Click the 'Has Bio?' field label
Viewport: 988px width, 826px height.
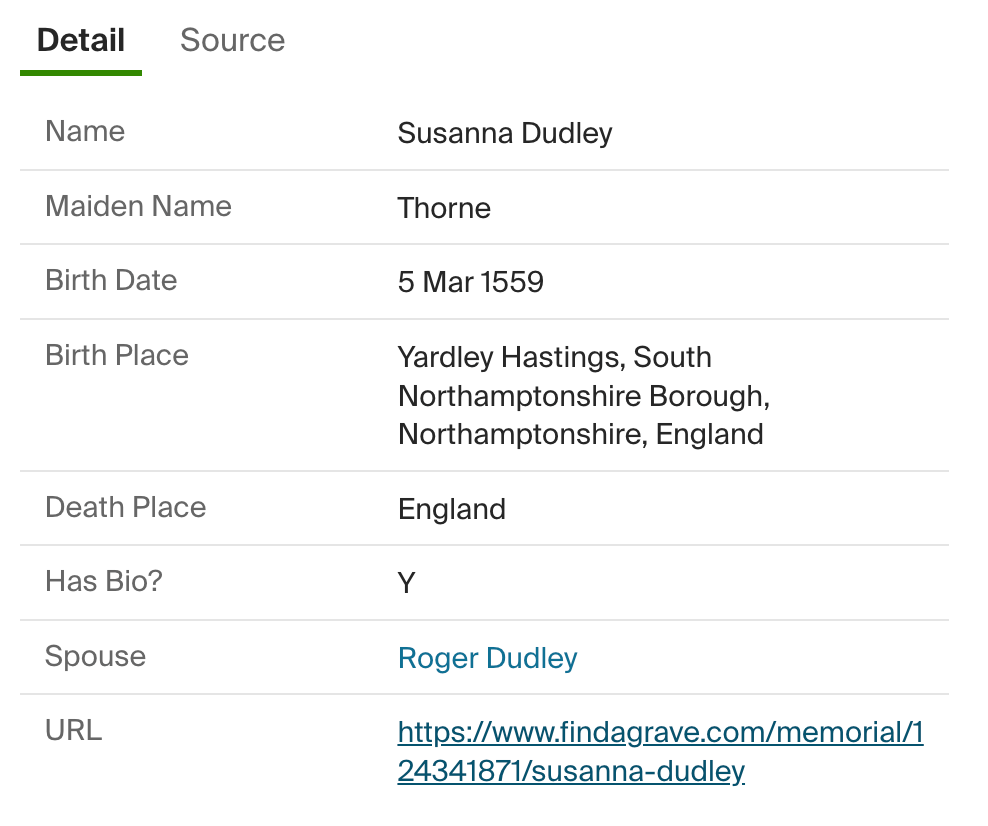(x=103, y=581)
